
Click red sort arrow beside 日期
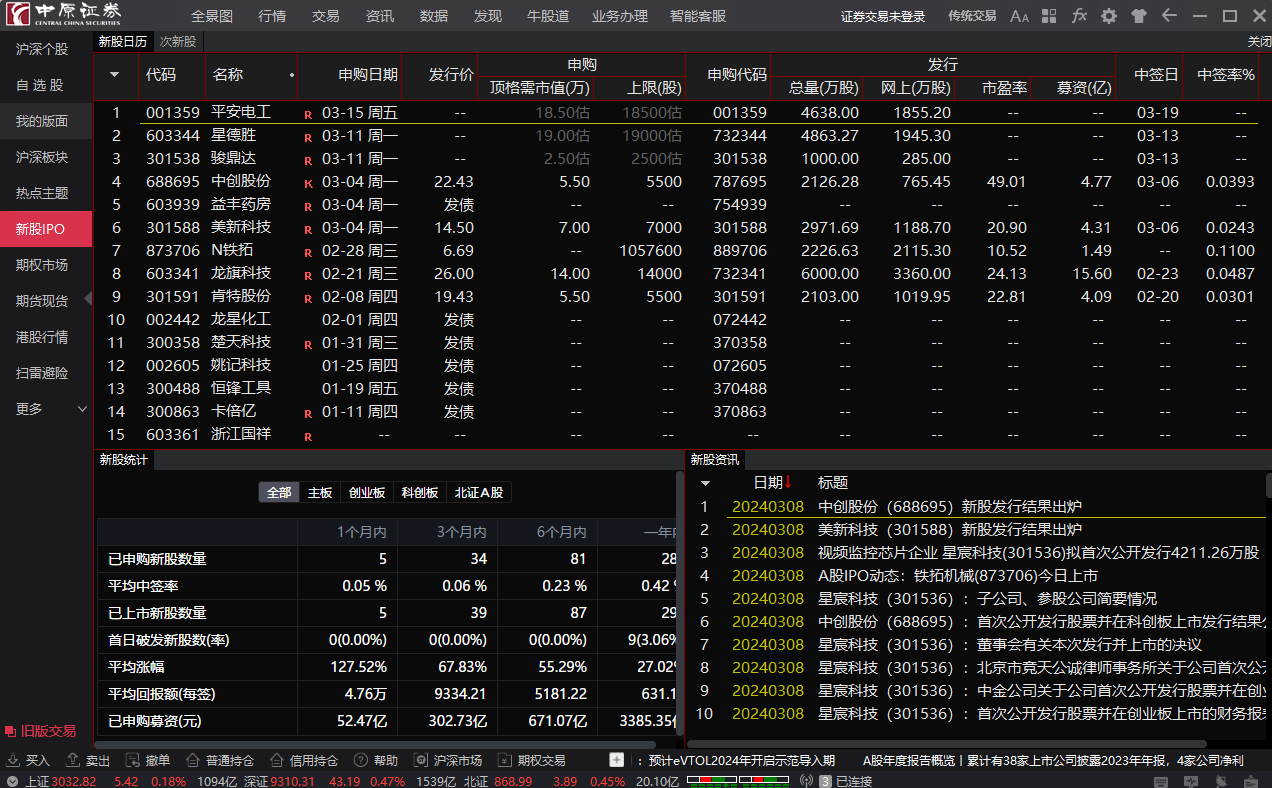[x=788, y=482]
